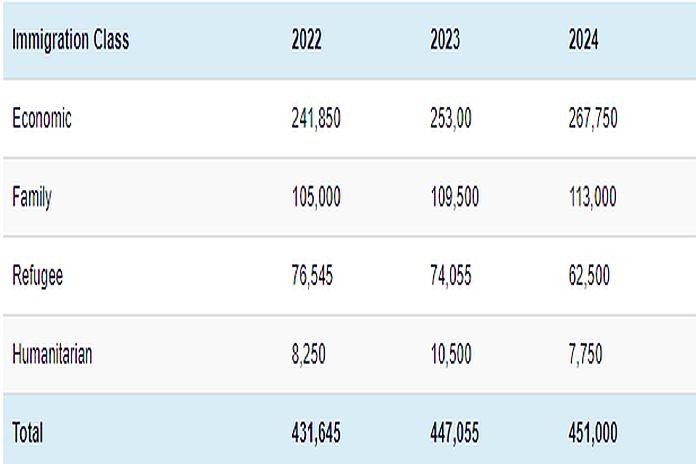Select the 2022 column header
Screen dimensions: 696x464
click(x=306, y=41)
